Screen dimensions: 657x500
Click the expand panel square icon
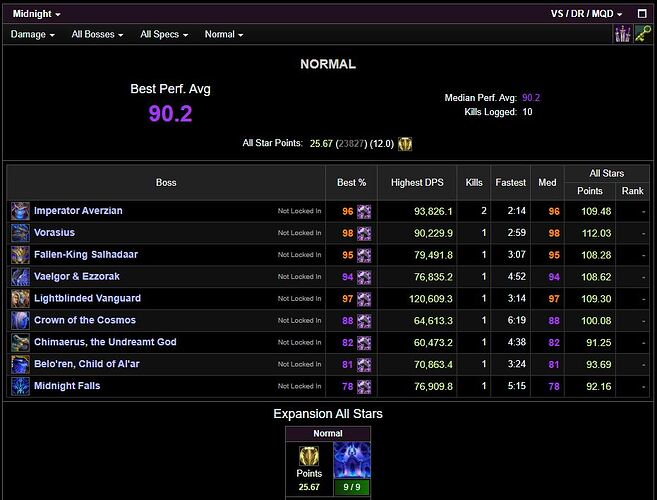[642, 14]
